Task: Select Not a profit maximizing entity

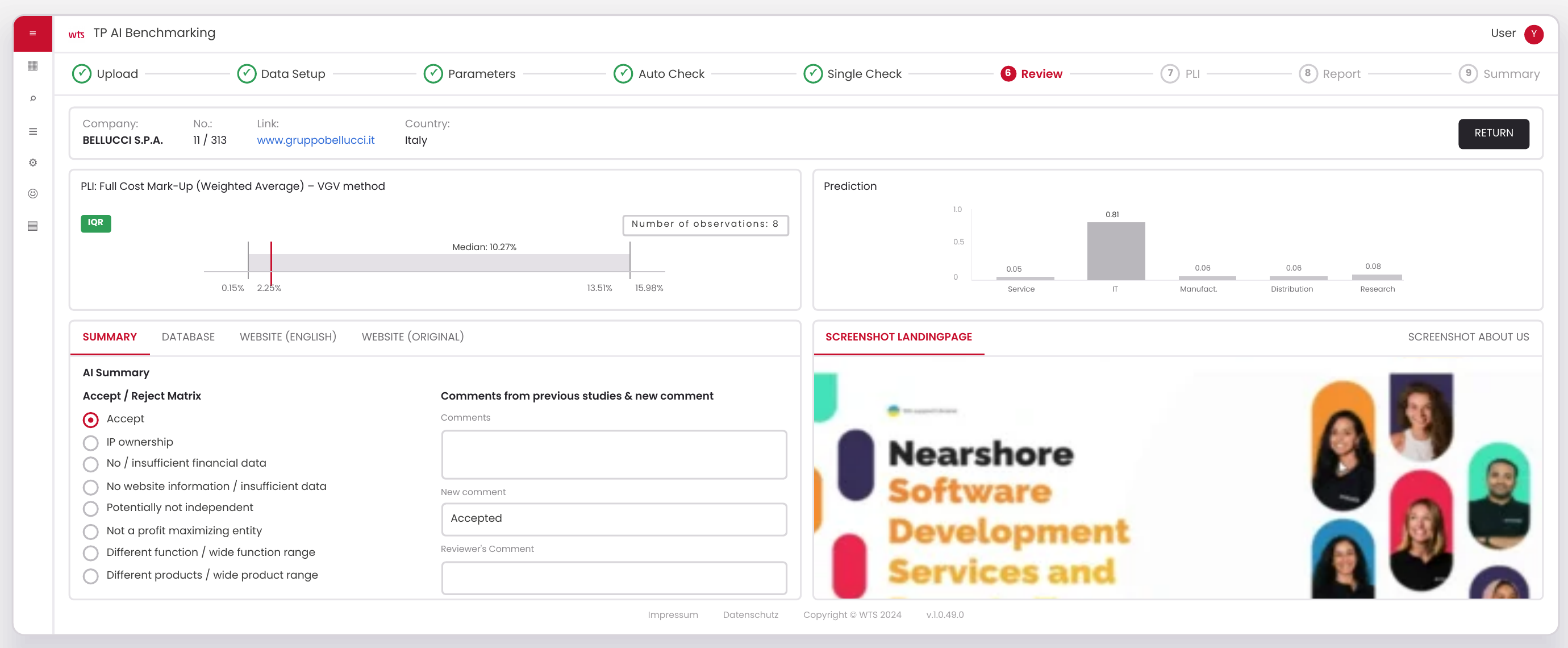Action: click(91, 531)
